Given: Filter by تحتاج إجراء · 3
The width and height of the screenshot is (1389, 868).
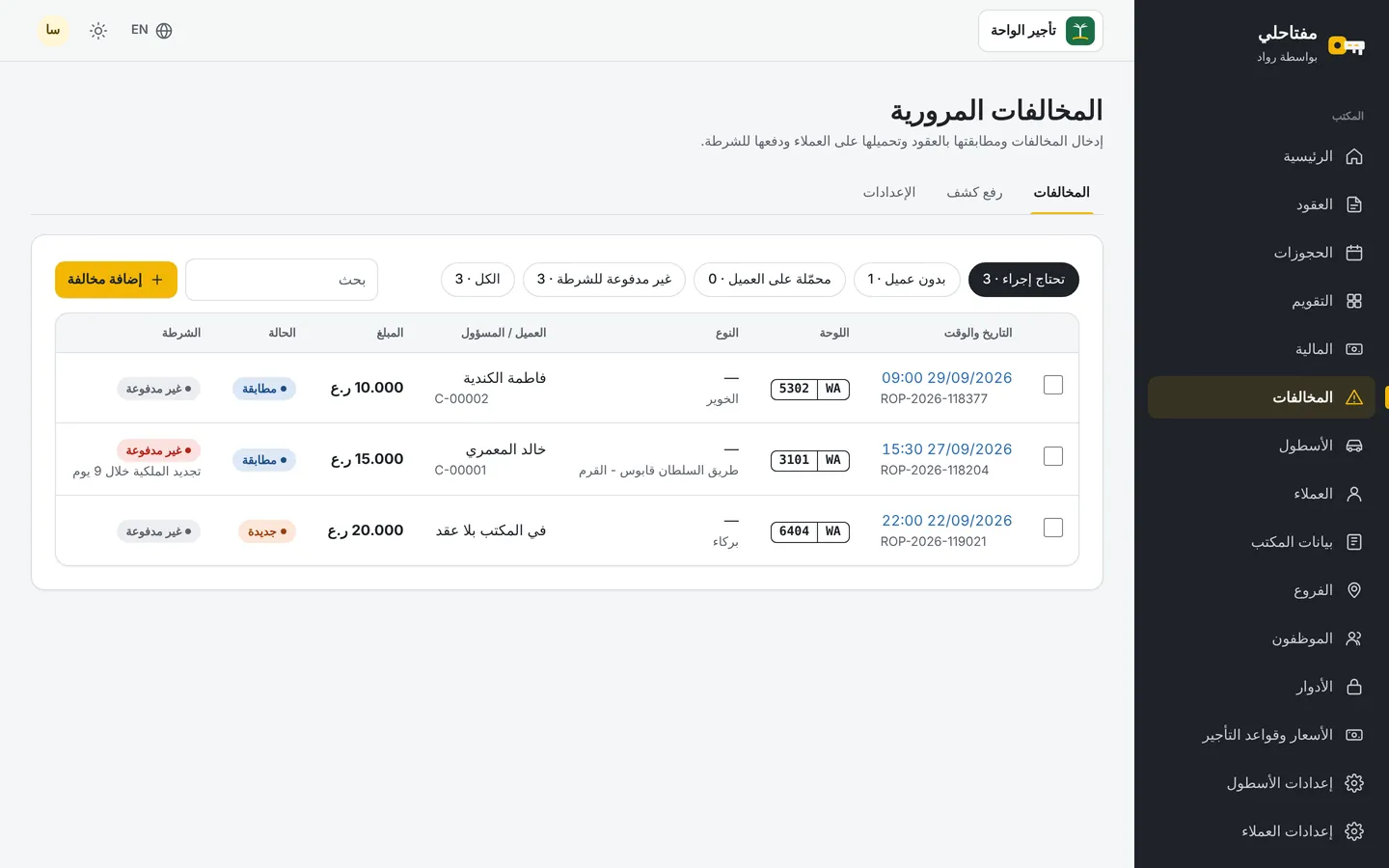Looking at the screenshot, I should point(1023,280).
